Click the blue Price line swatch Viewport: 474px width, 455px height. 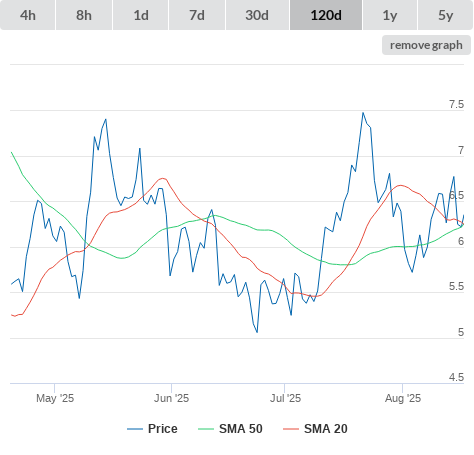click(x=135, y=429)
